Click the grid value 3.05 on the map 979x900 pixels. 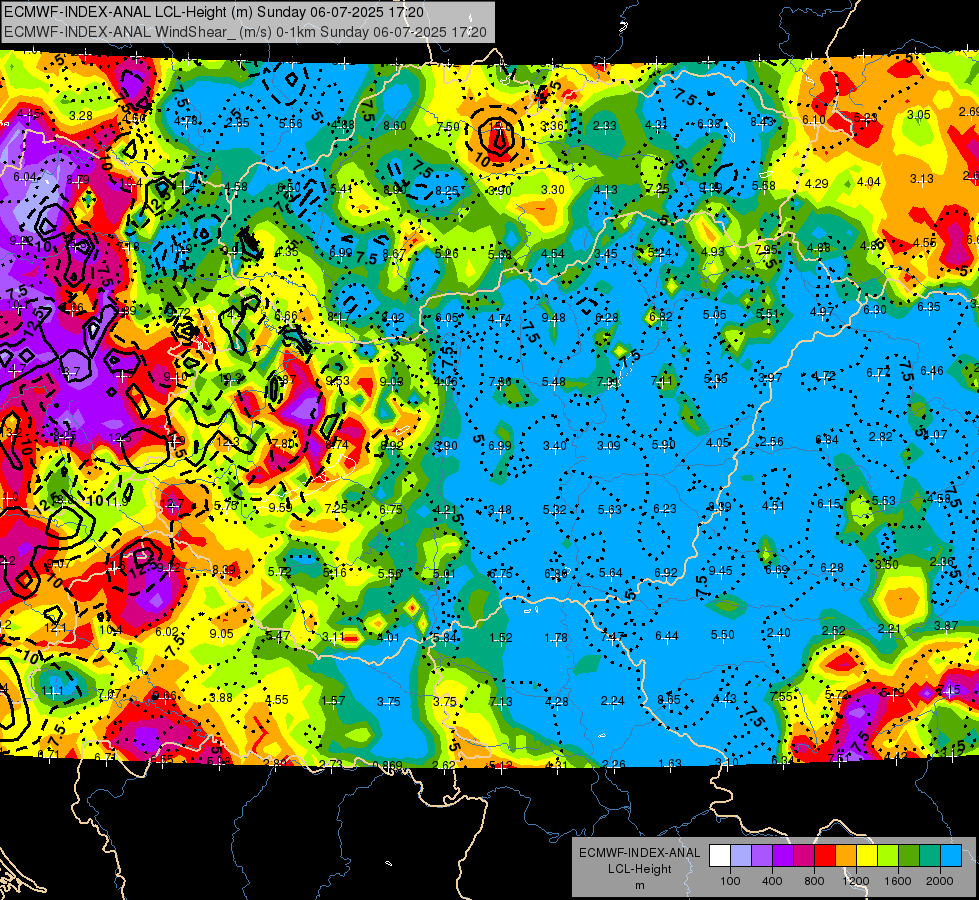(x=918, y=115)
